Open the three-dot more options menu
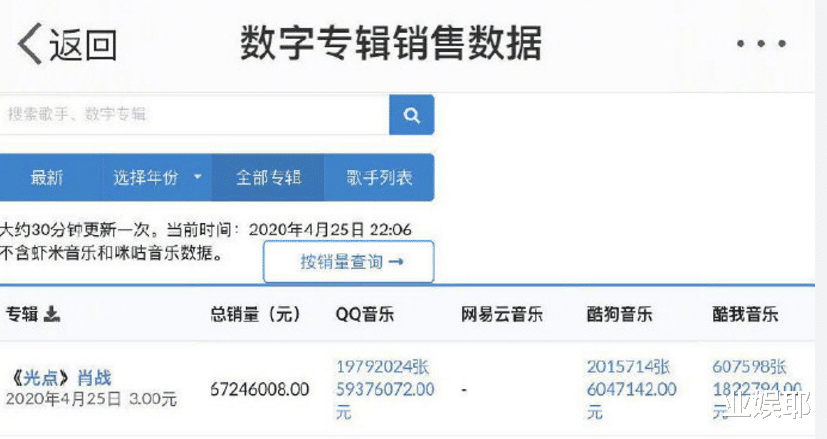 (x=761, y=44)
